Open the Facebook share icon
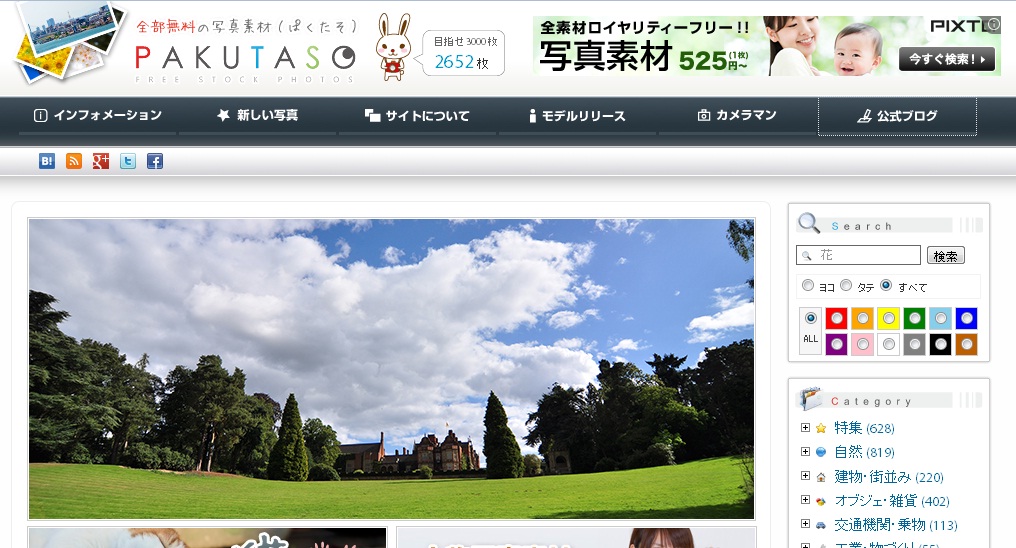Viewport: 1016px width, 548px height. click(154, 161)
